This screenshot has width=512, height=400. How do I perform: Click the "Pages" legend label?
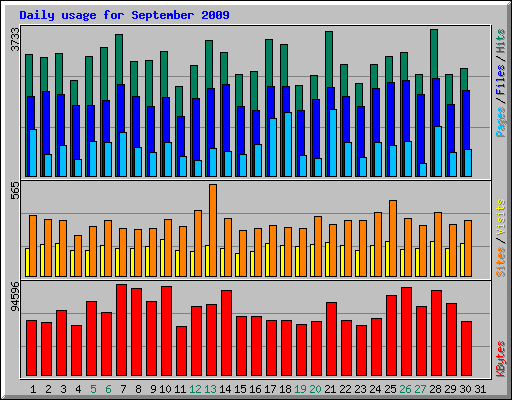pyautogui.click(x=501, y=122)
